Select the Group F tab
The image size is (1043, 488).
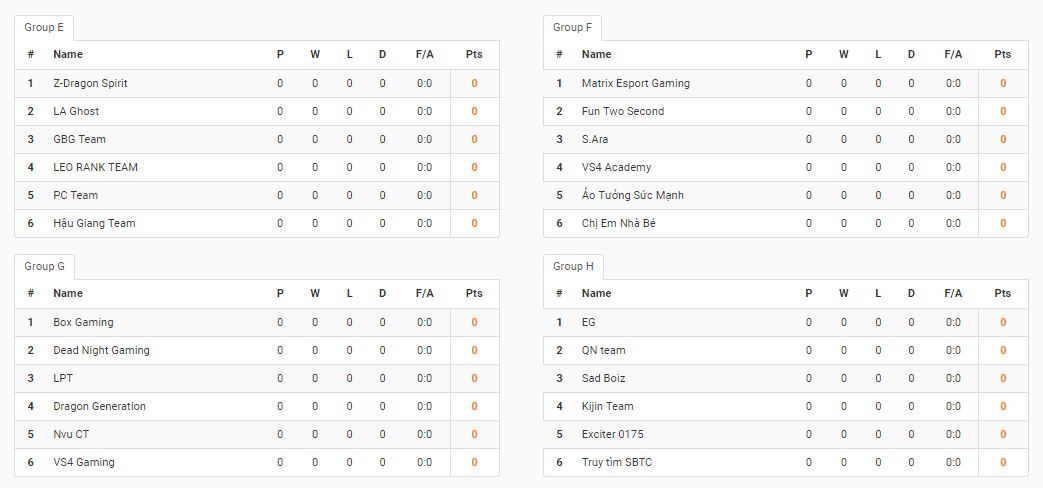click(x=572, y=27)
